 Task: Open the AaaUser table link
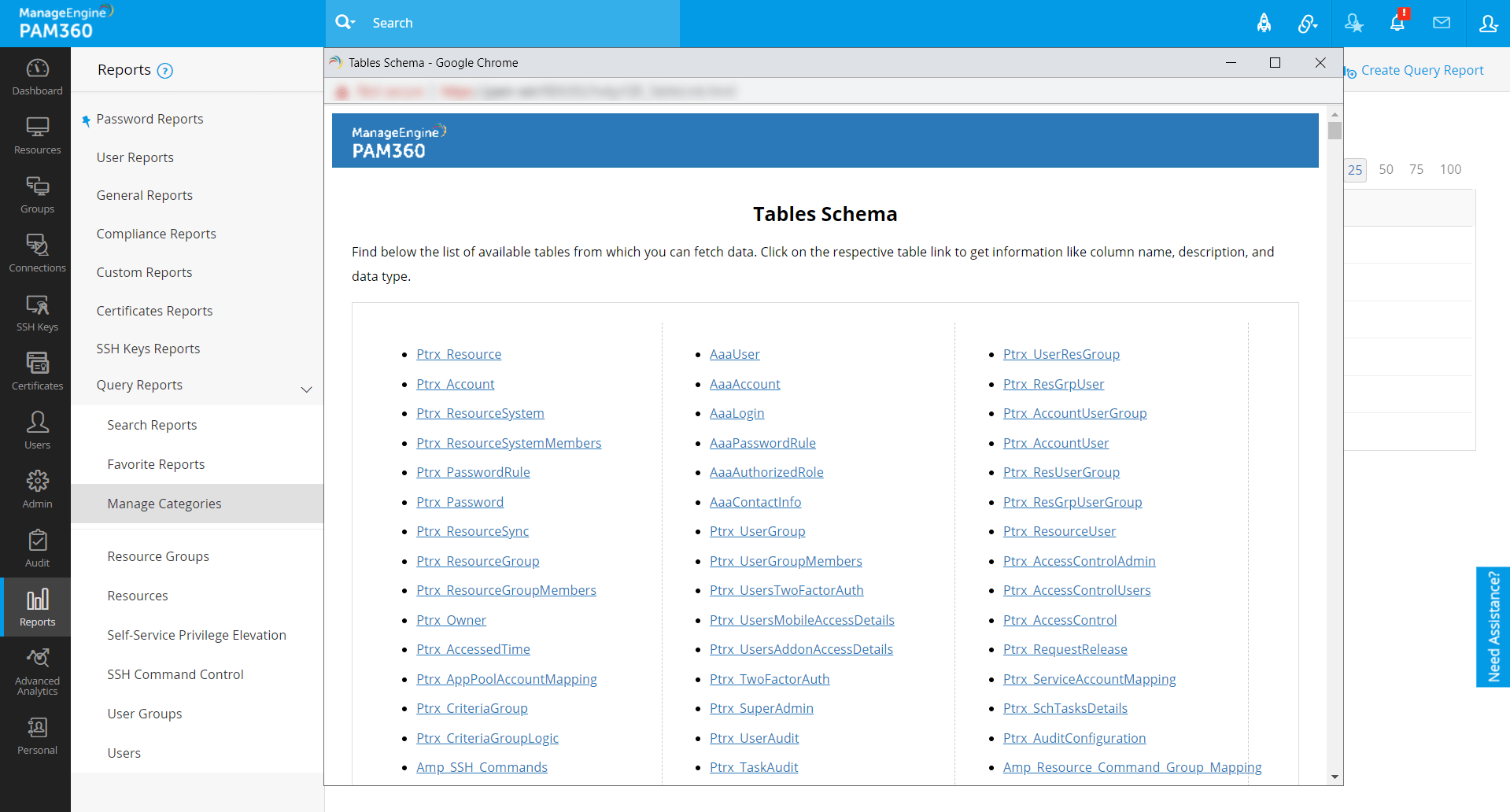(735, 354)
